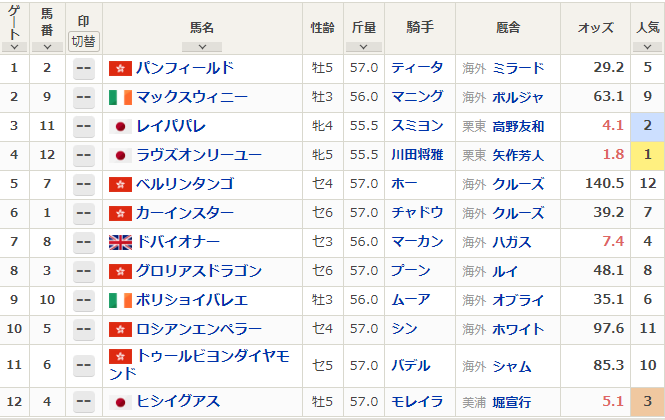Toggle mark button in ヒシイグアス row
This screenshot has height=420, width=665.
click(x=84, y=402)
